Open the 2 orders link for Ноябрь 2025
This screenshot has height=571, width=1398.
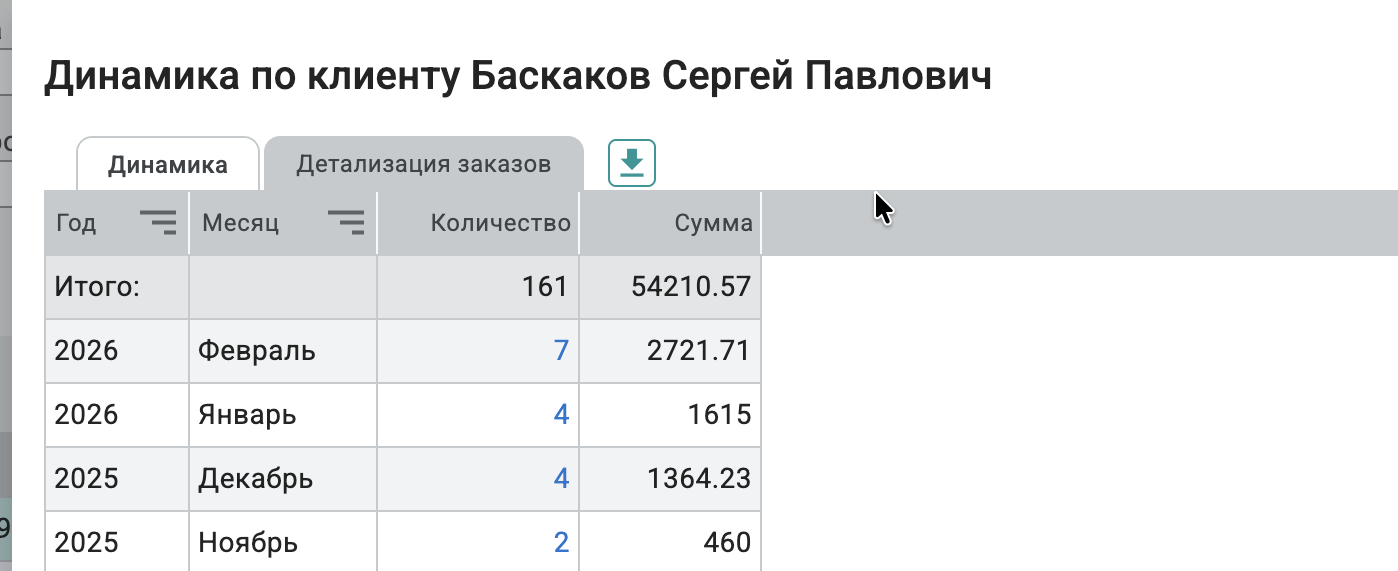[560, 542]
